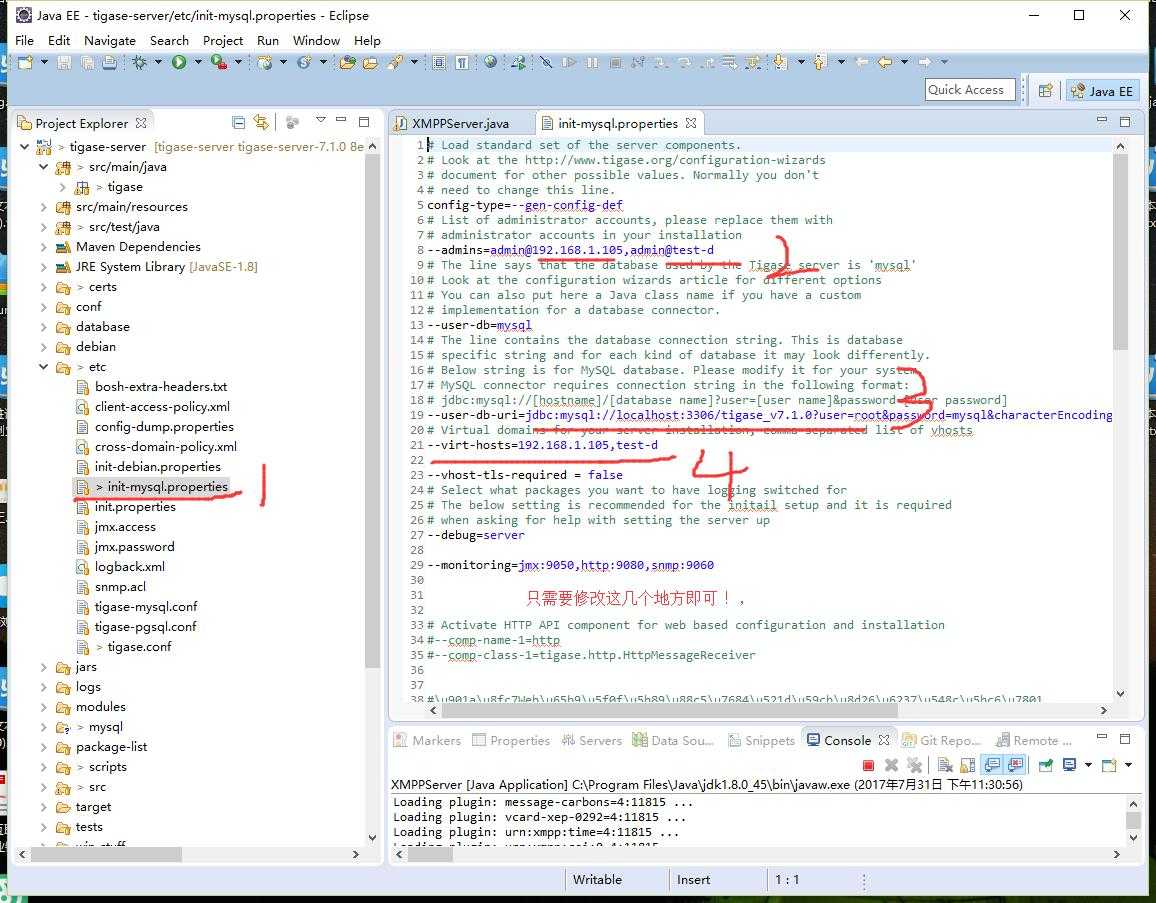Click the Back navigation arrow icon
The width and height of the screenshot is (1156, 903).
[885, 63]
